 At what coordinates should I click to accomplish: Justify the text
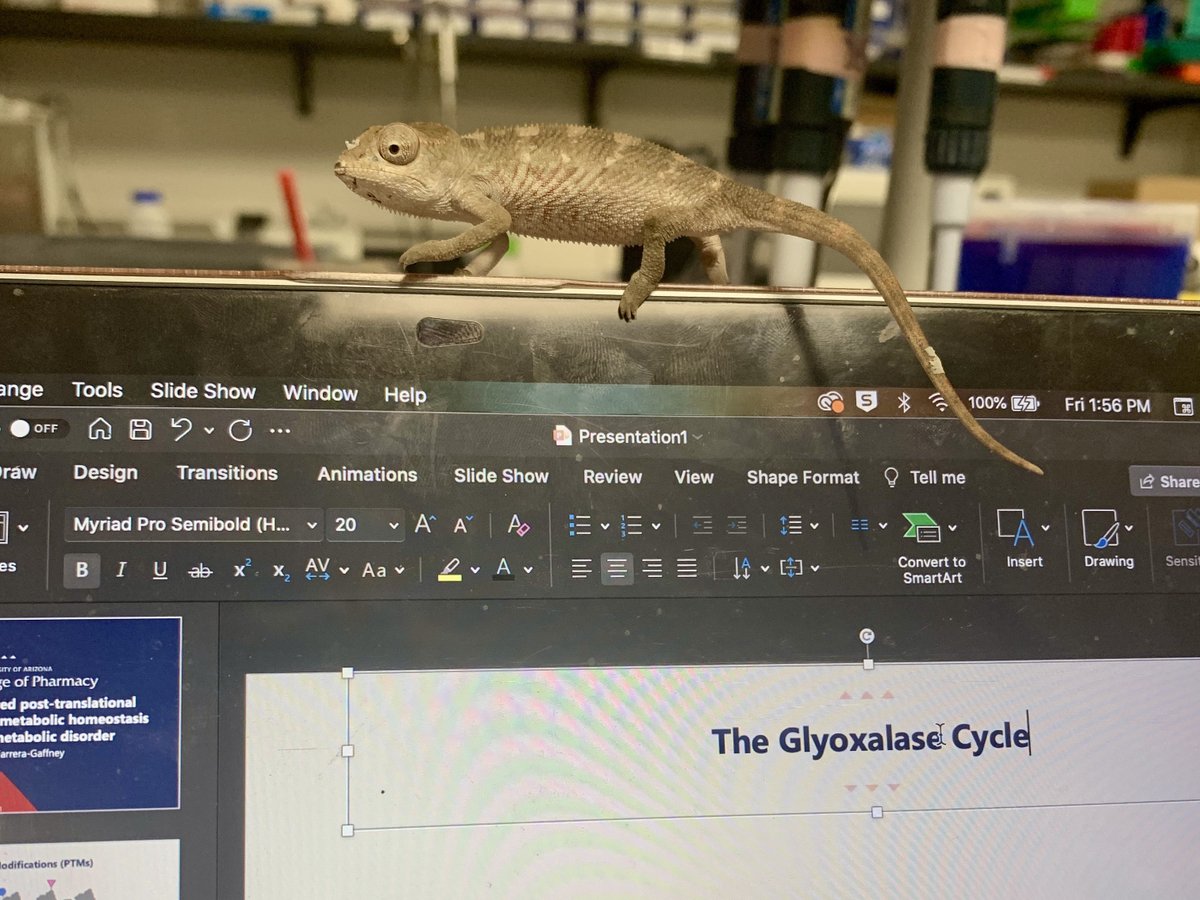[x=687, y=569]
